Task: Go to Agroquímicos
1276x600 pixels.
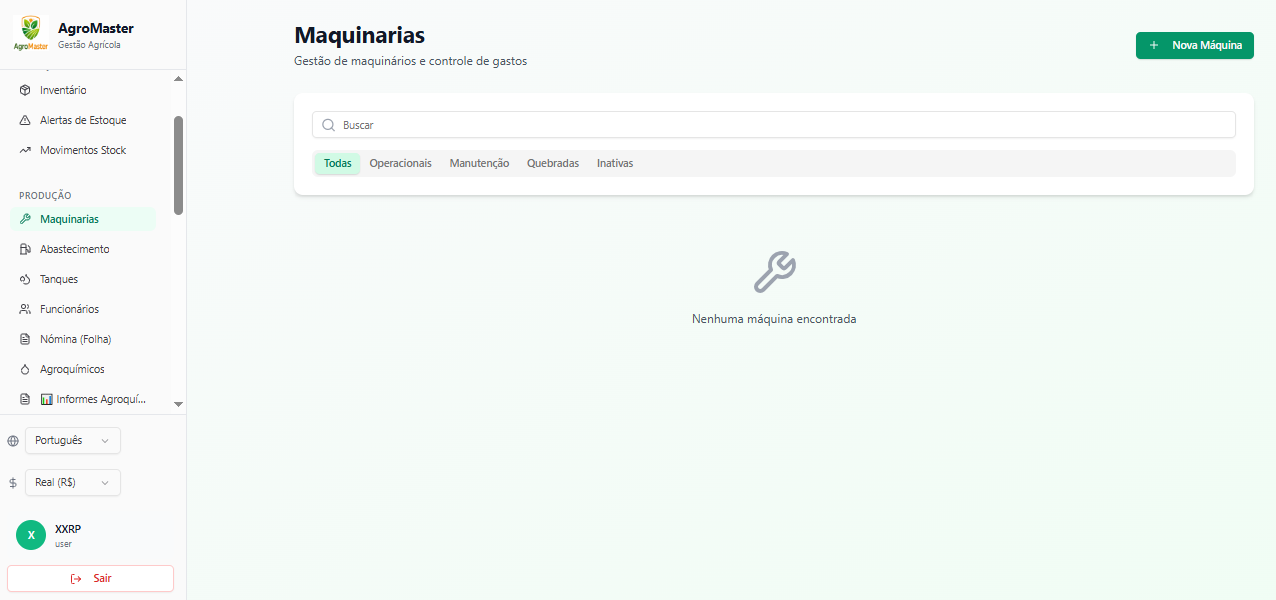Action: coord(83,369)
